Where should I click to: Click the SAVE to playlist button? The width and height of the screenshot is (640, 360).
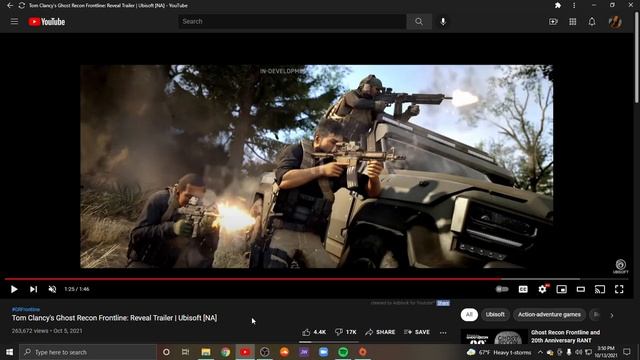417,332
